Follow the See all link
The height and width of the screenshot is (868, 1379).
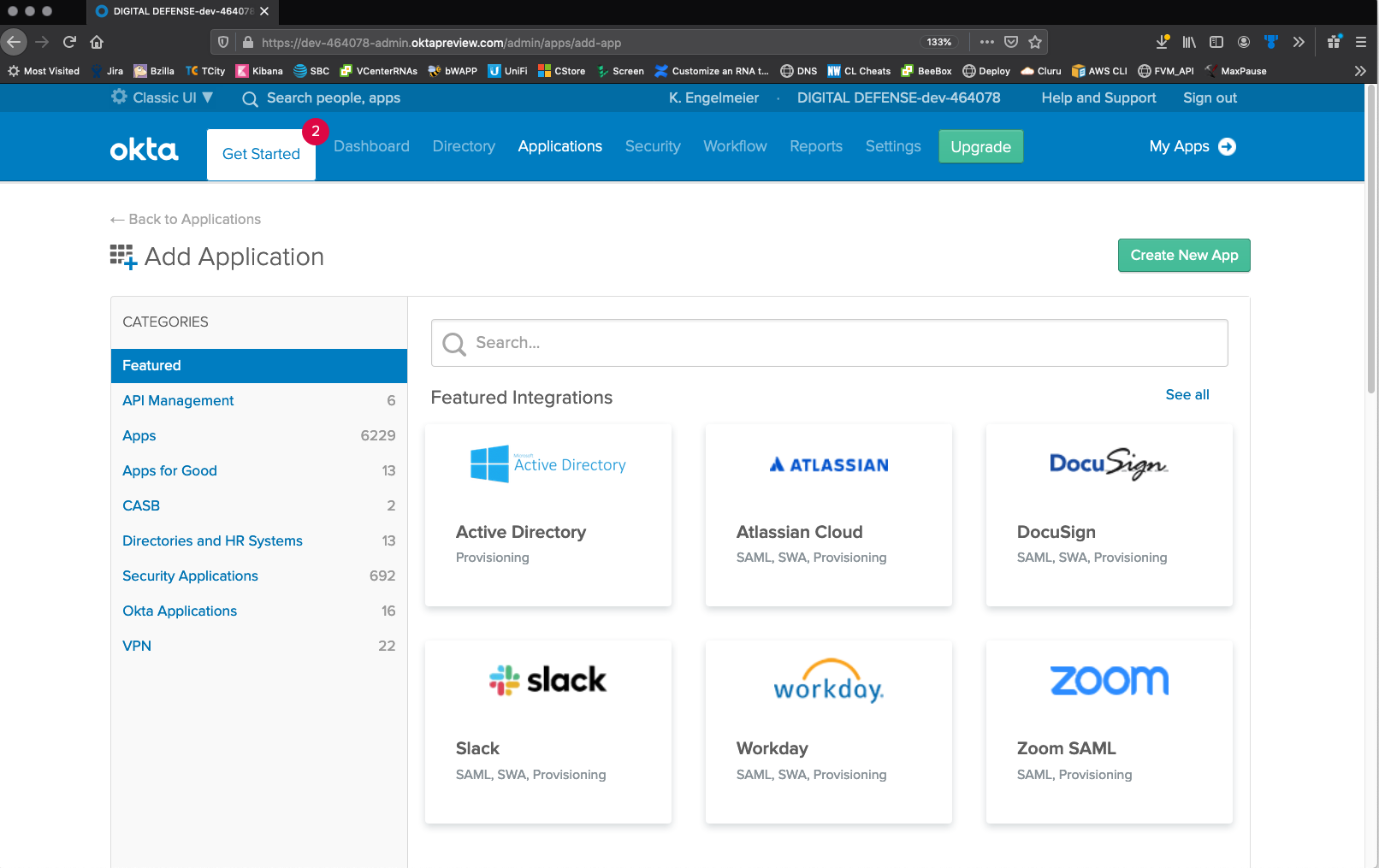(x=1187, y=394)
